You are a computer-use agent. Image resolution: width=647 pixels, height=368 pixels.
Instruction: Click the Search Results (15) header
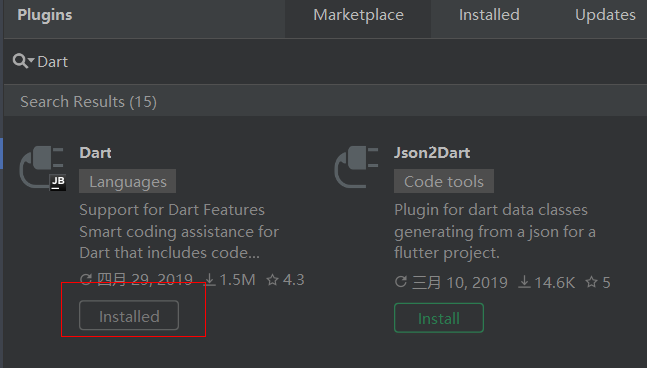click(88, 102)
